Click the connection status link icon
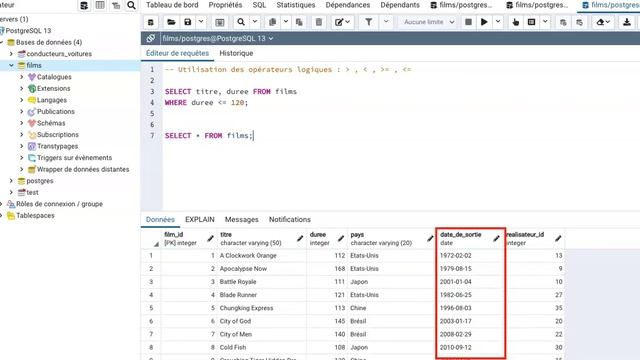 151,38
